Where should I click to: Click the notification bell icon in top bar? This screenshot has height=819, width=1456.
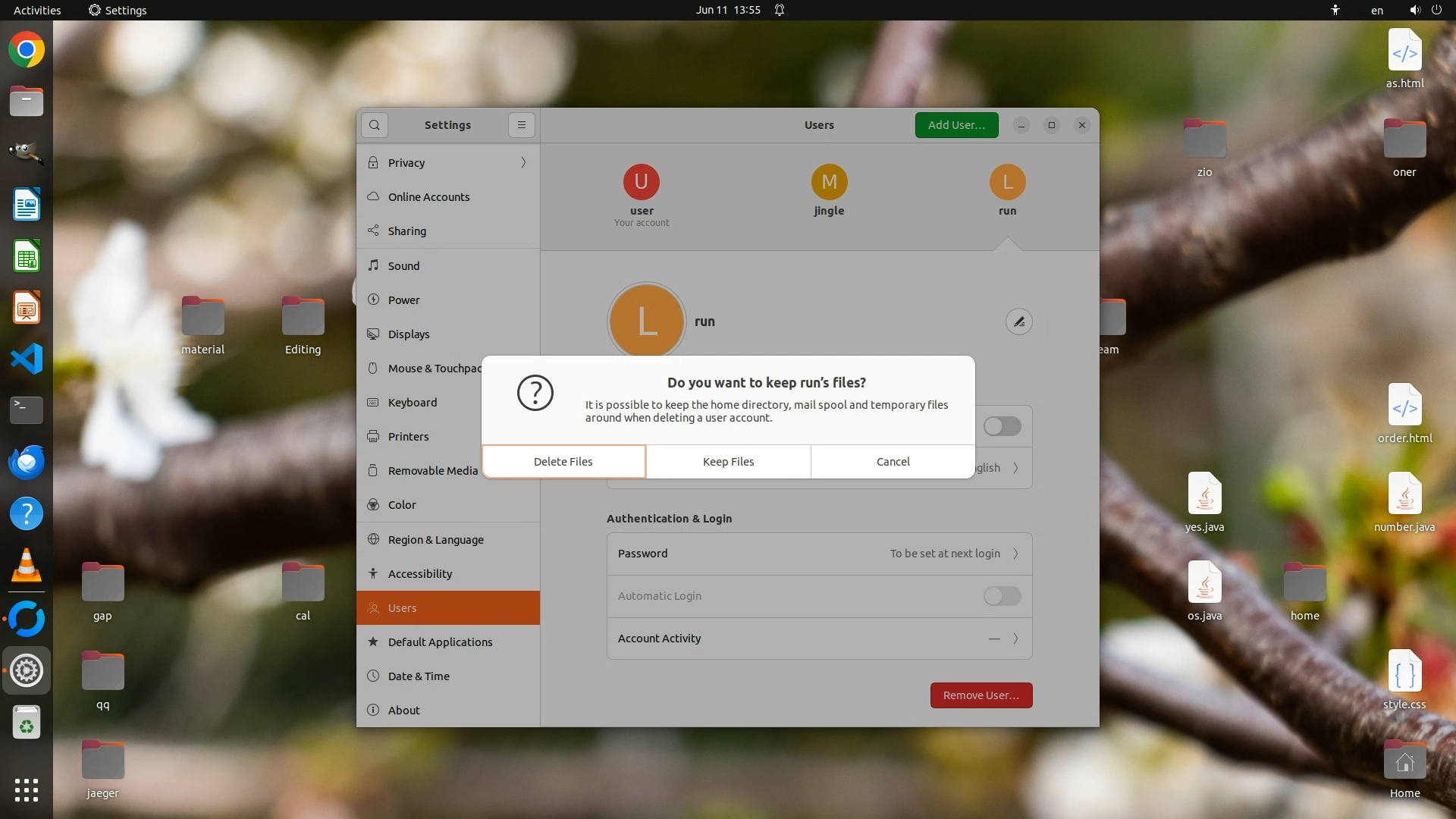(780, 10)
